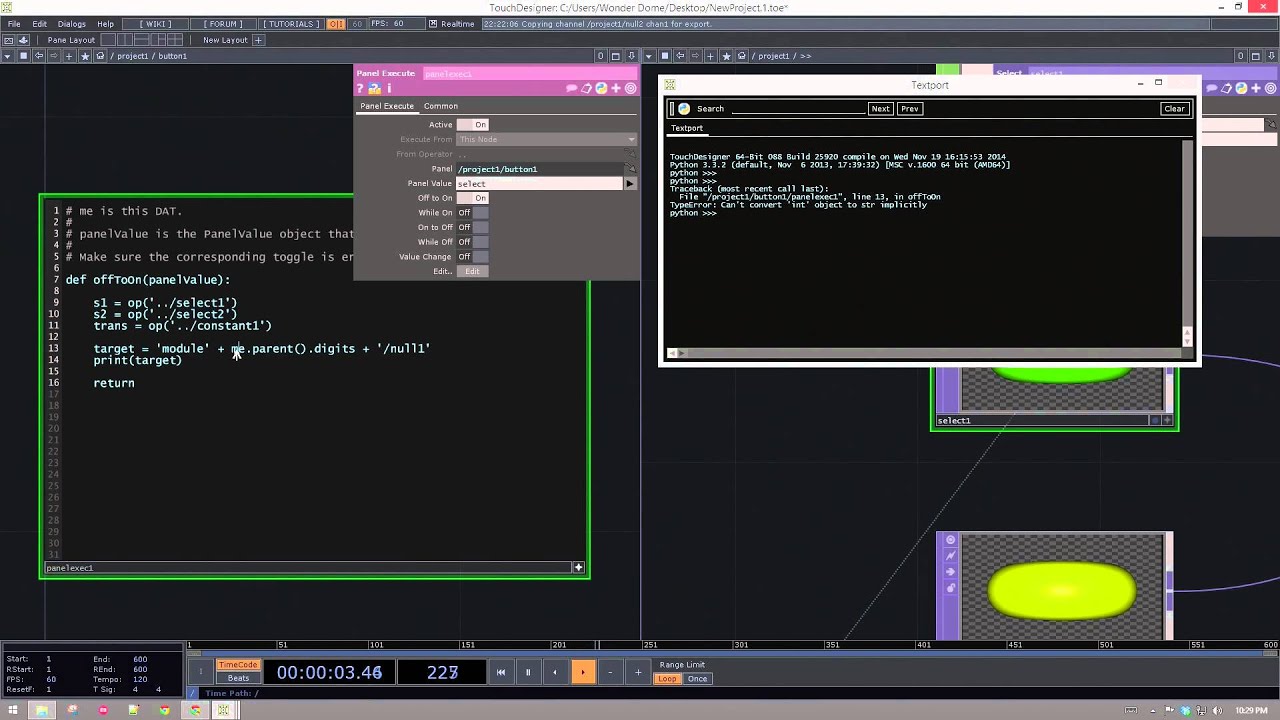Clear the Textport output
Viewport: 1280px width, 720px height.
pyautogui.click(x=1174, y=109)
